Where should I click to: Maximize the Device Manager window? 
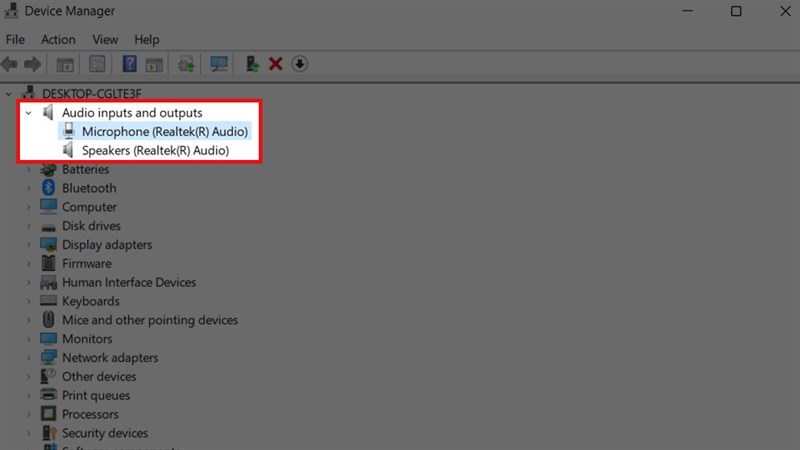point(736,11)
